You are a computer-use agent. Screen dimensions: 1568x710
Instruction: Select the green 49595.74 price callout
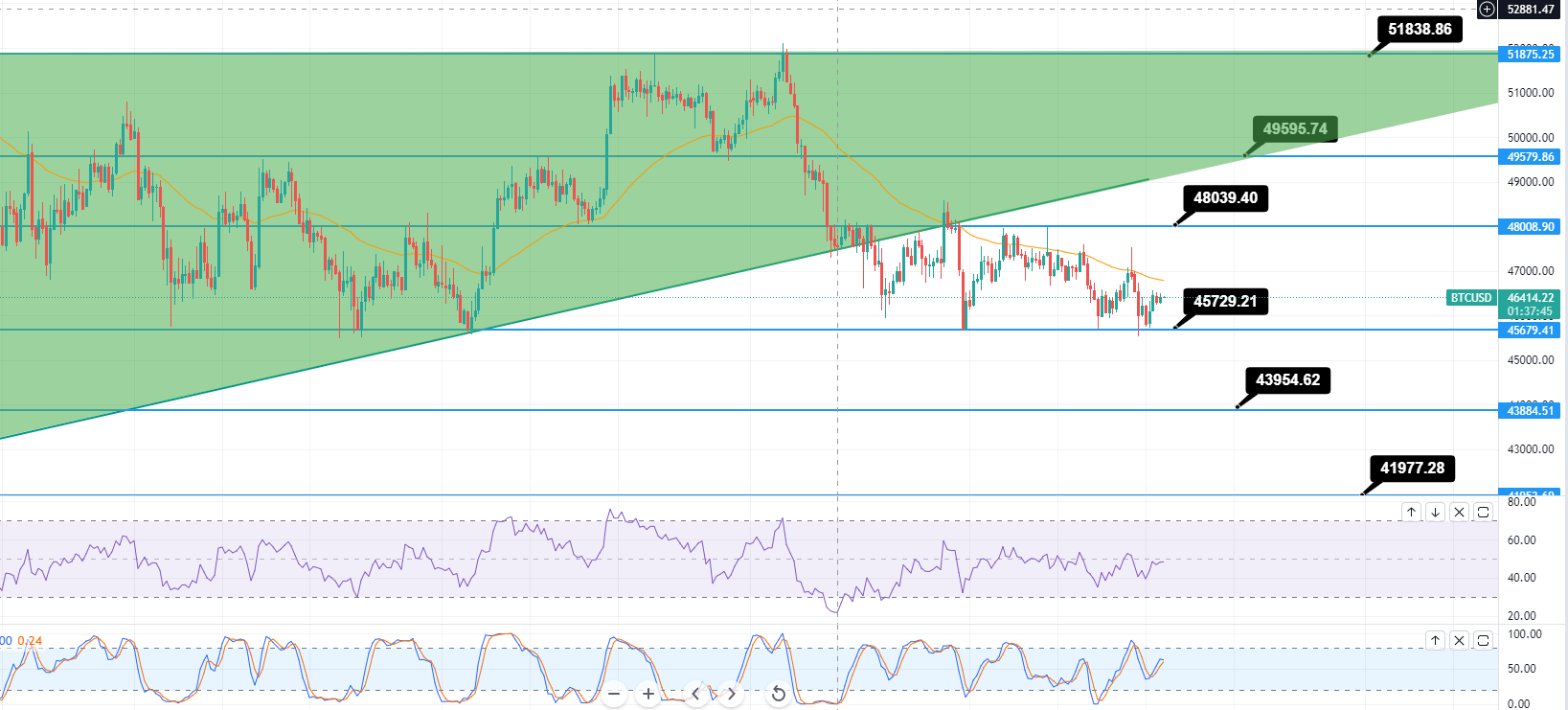click(x=1294, y=129)
